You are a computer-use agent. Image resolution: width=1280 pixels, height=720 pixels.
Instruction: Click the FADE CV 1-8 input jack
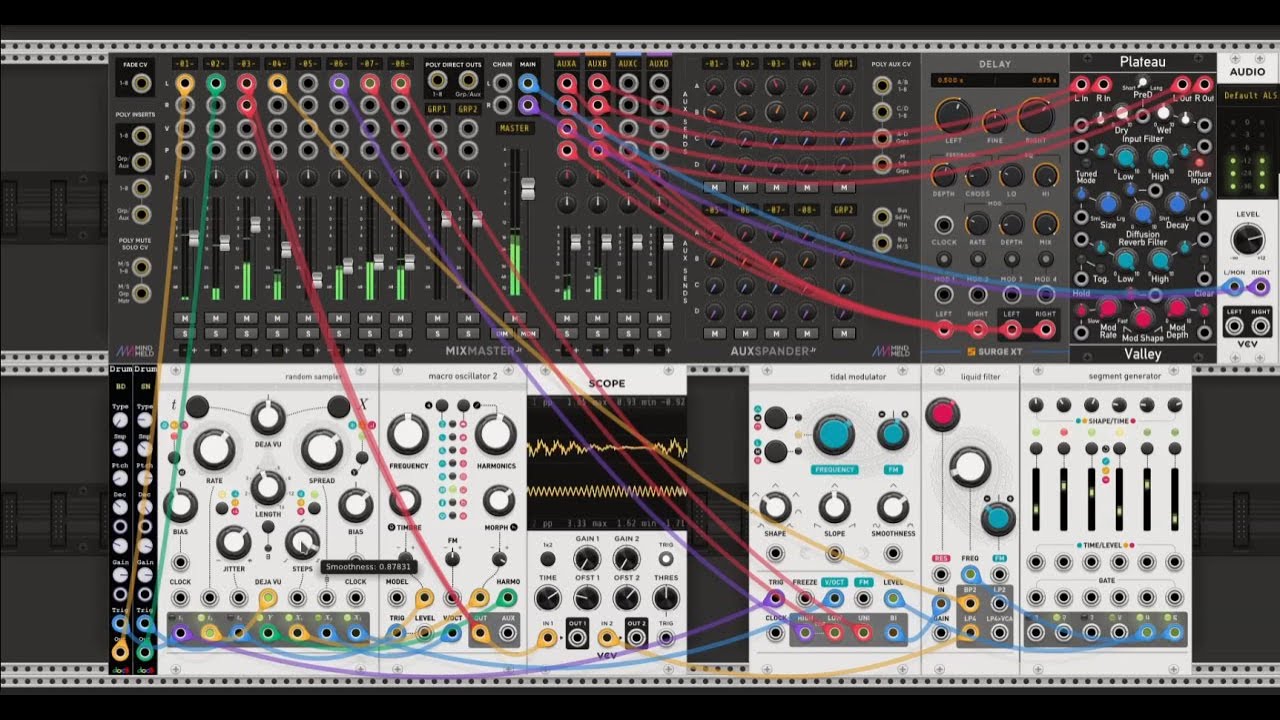[x=141, y=84]
